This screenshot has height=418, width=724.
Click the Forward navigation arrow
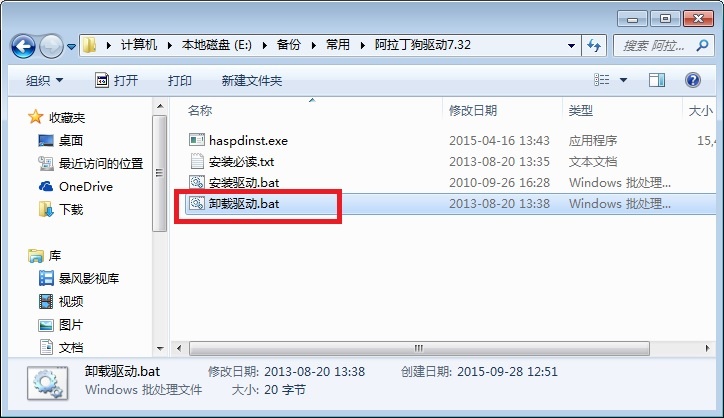51,46
